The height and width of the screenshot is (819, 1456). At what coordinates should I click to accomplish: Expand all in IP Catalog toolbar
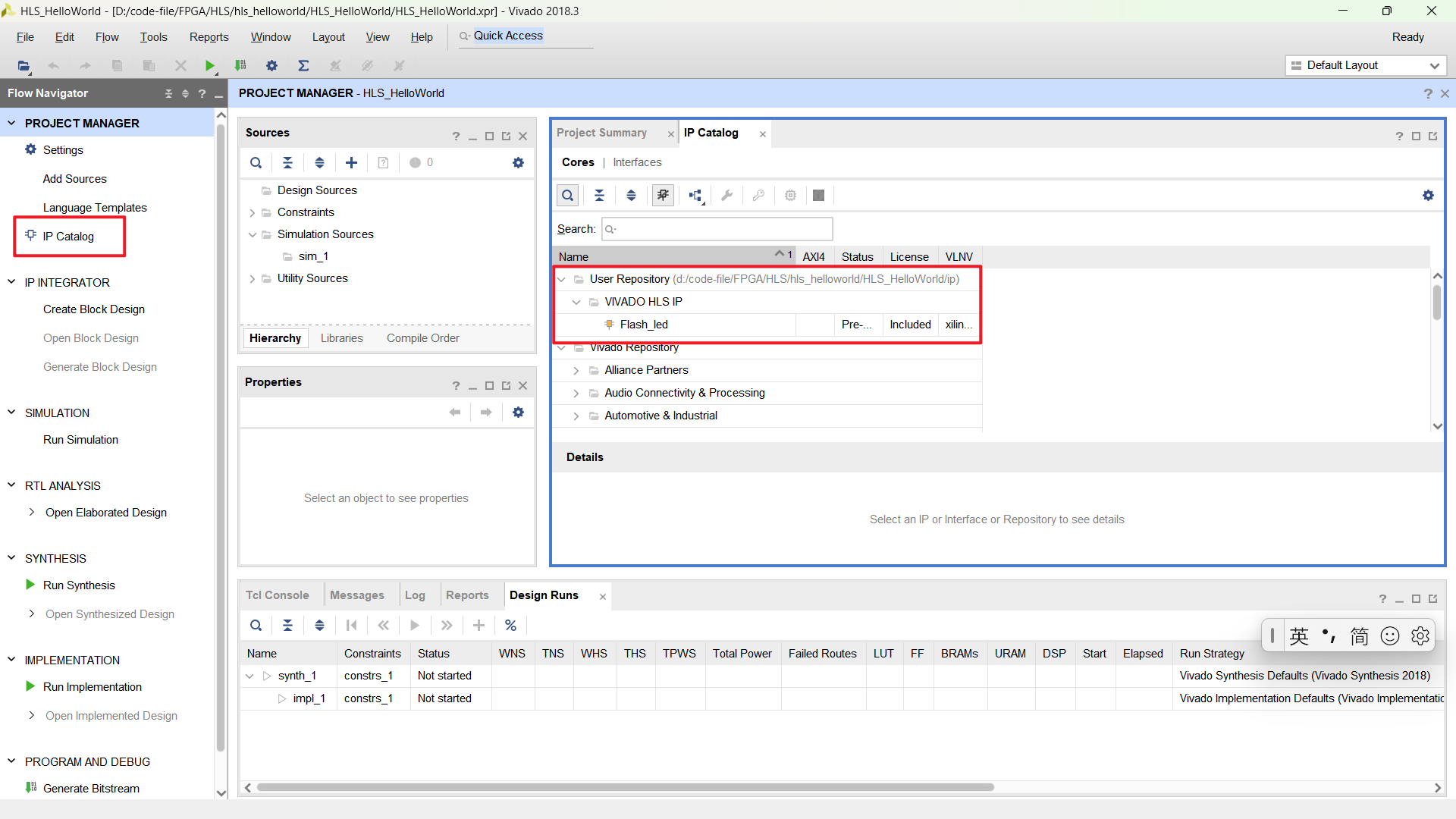[631, 195]
